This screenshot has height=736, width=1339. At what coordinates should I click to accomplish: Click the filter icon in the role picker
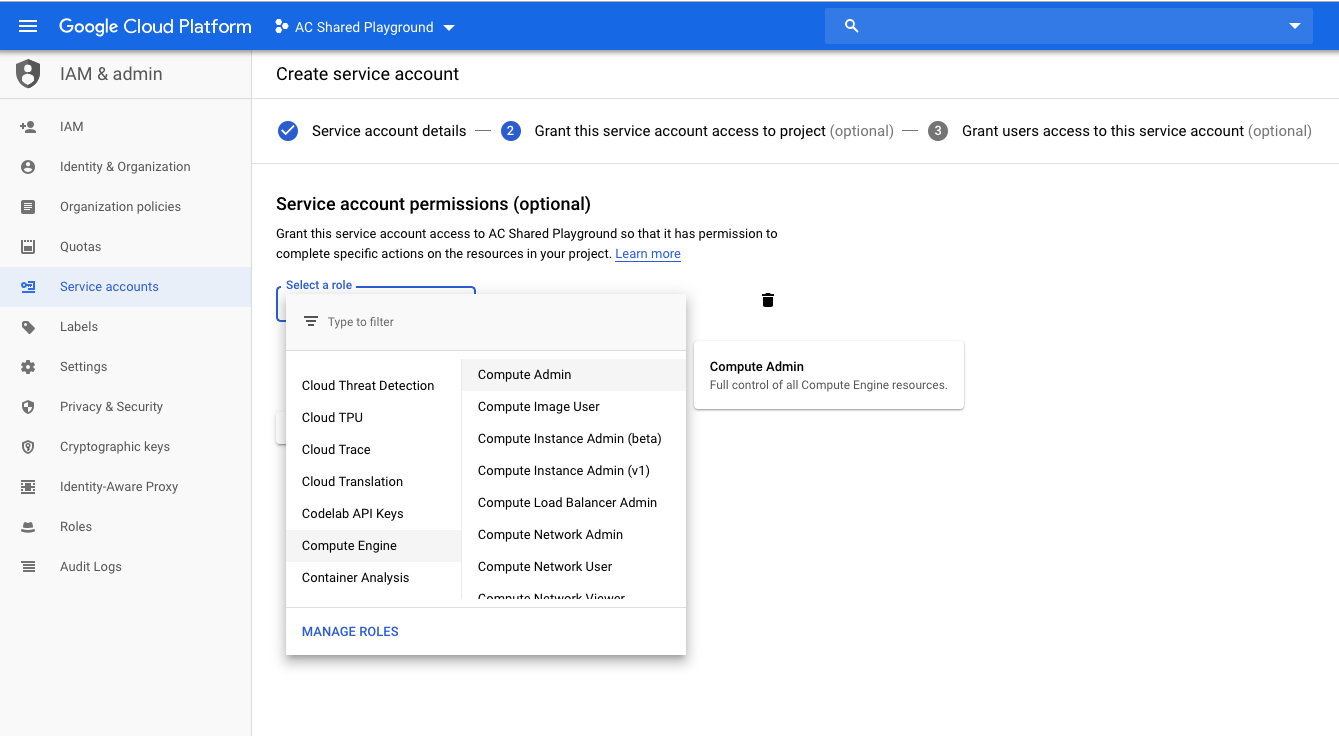click(311, 321)
